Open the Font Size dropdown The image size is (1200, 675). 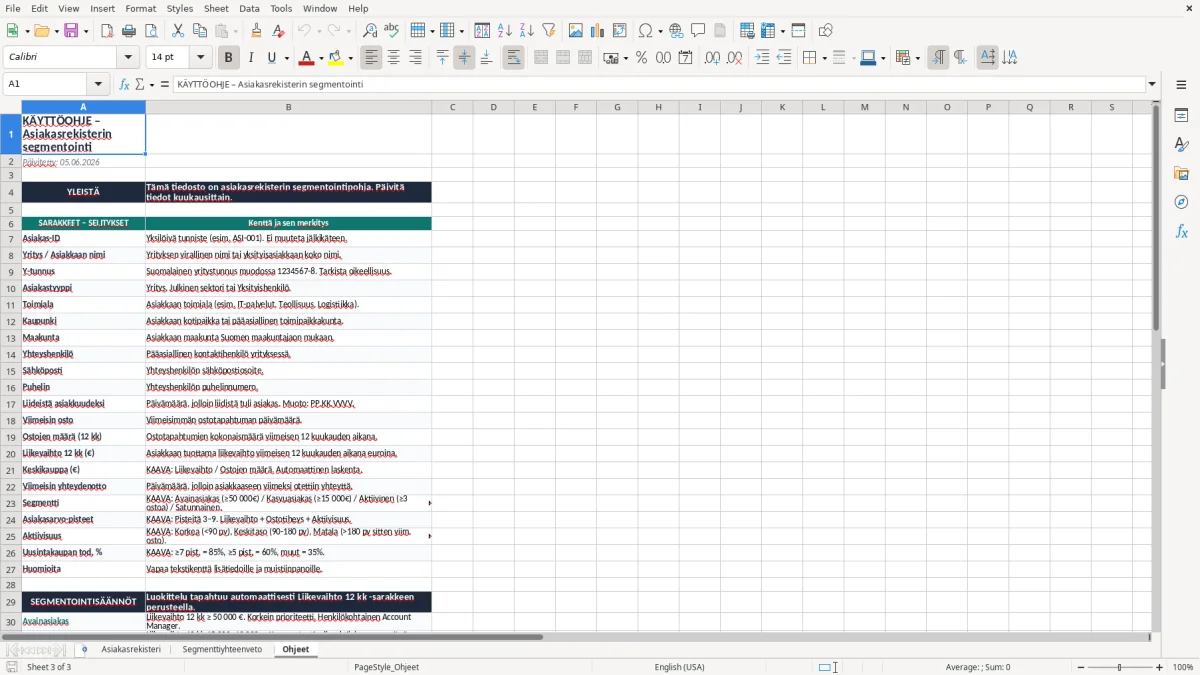[x=200, y=58]
